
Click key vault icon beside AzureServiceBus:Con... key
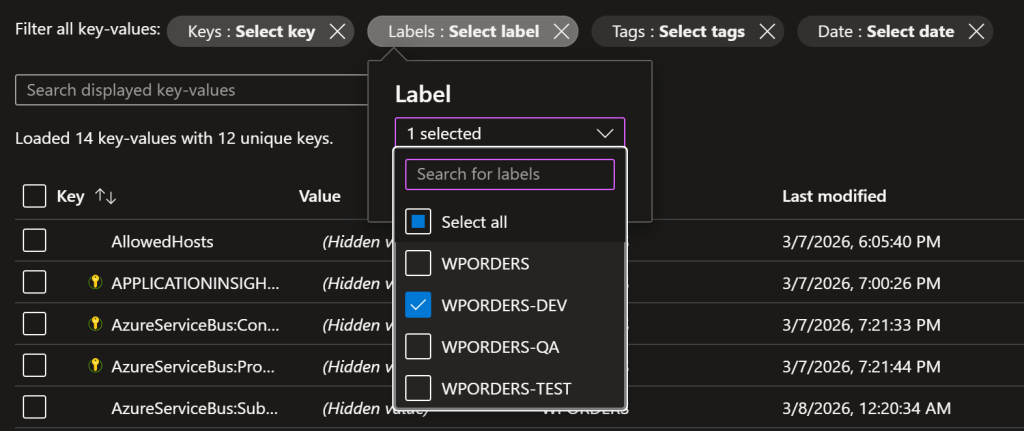[95, 323]
